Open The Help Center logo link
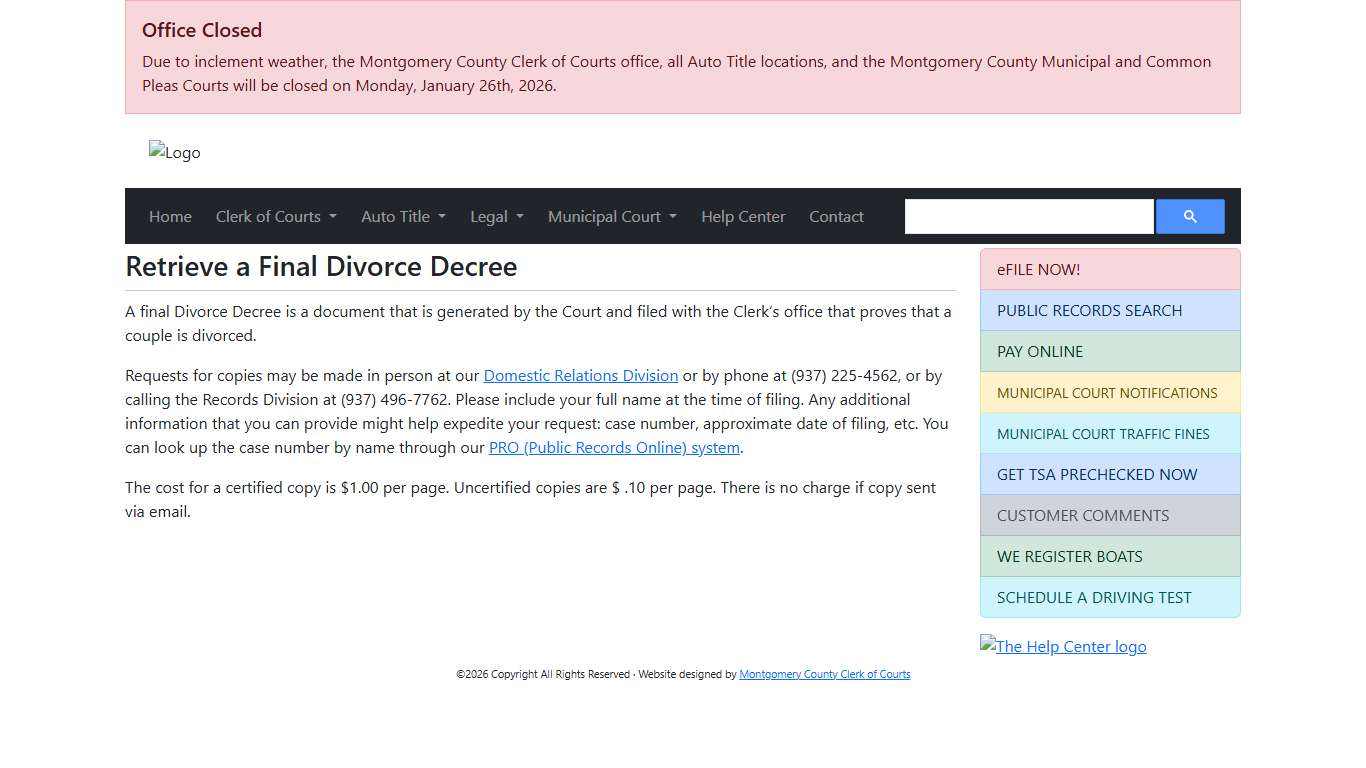Screen dimensions: 1366x768 [1063, 646]
